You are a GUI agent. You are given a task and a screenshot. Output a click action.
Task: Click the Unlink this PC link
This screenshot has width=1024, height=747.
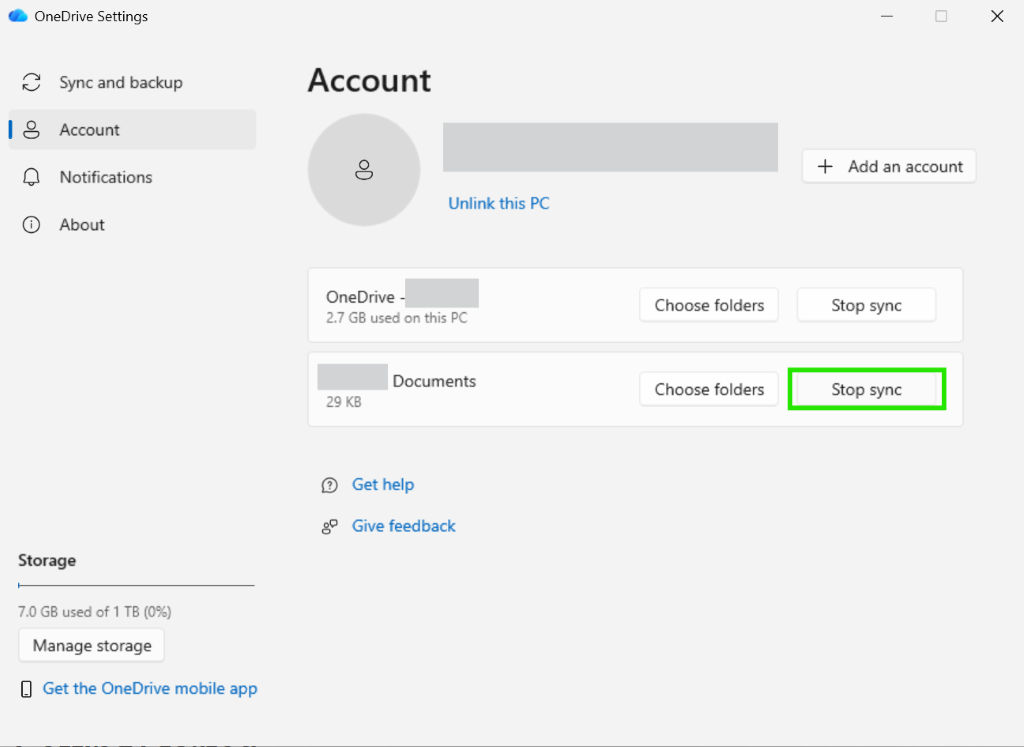tap(498, 203)
